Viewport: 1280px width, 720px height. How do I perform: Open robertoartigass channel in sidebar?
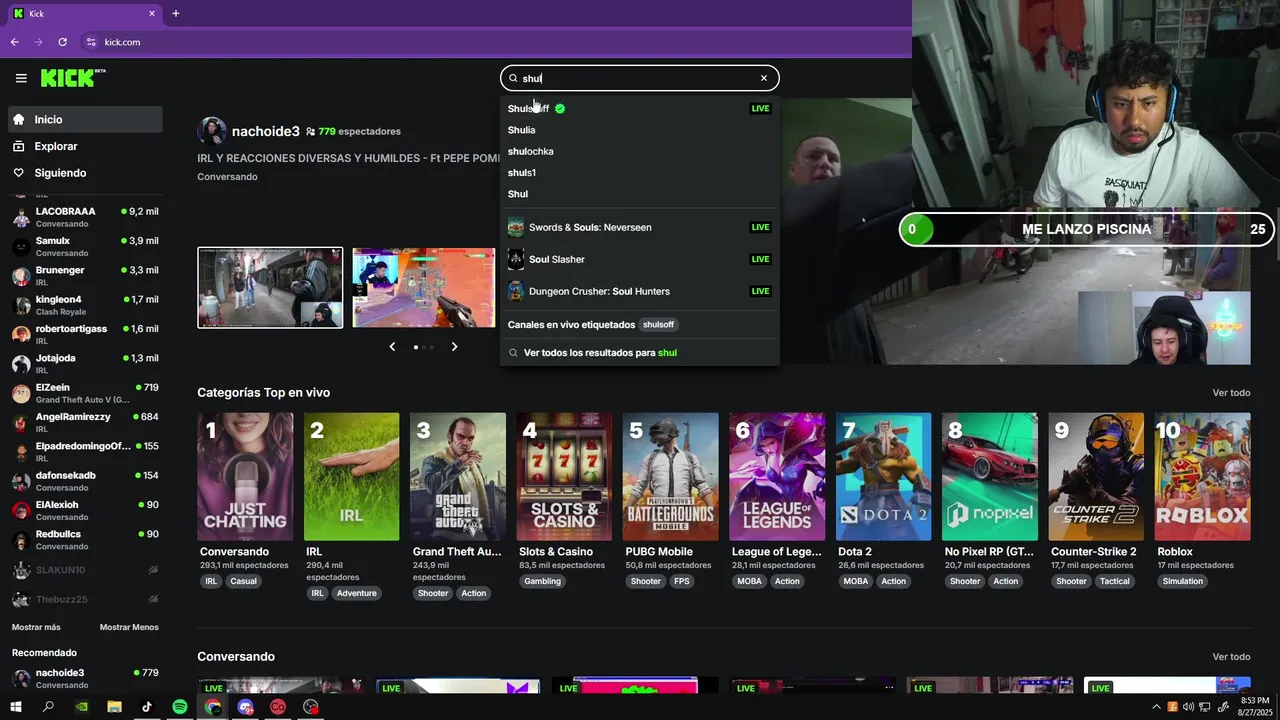85,335
